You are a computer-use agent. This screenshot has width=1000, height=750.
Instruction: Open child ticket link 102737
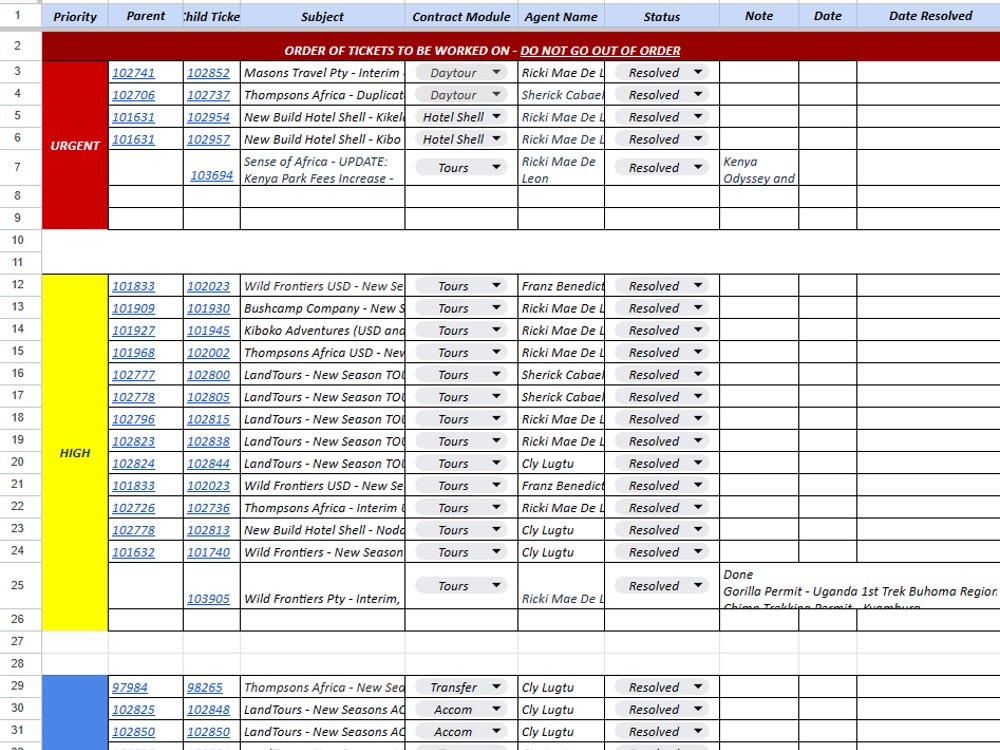click(208, 95)
